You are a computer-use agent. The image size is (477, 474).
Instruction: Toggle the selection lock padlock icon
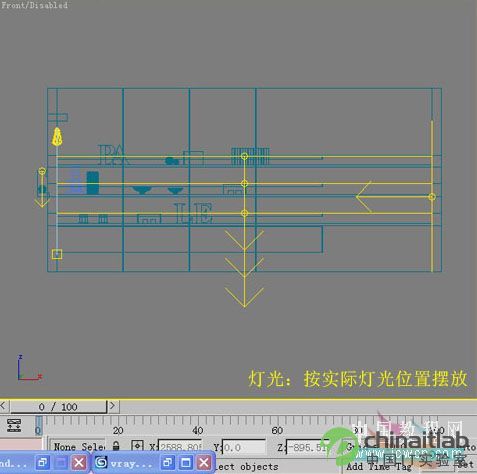tap(116, 446)
